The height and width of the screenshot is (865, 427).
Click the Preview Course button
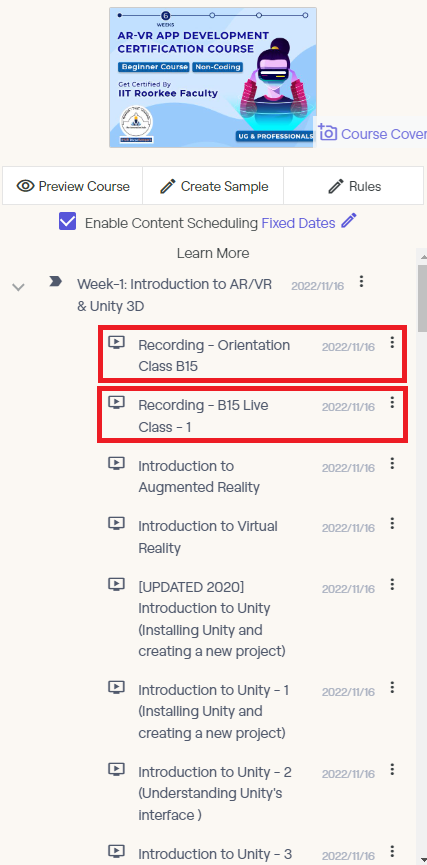pos(73,186)
